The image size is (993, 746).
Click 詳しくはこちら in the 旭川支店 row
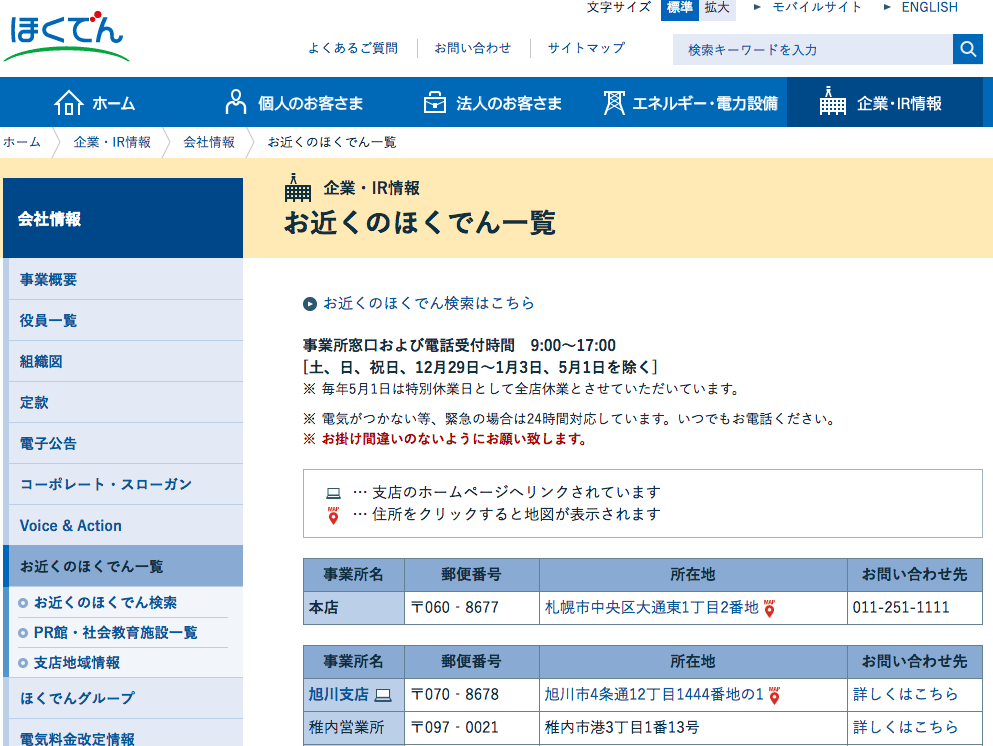pos(906,695)
